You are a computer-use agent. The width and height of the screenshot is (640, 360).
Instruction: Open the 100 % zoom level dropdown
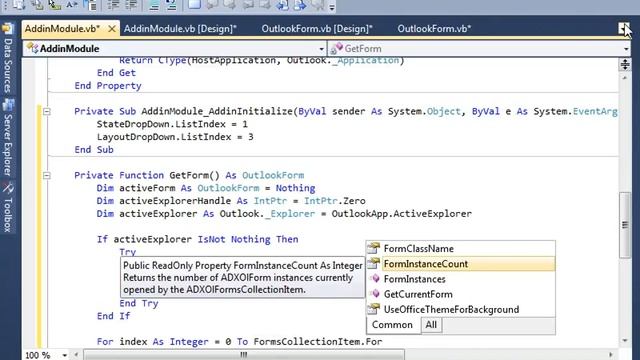click(64, 355)
